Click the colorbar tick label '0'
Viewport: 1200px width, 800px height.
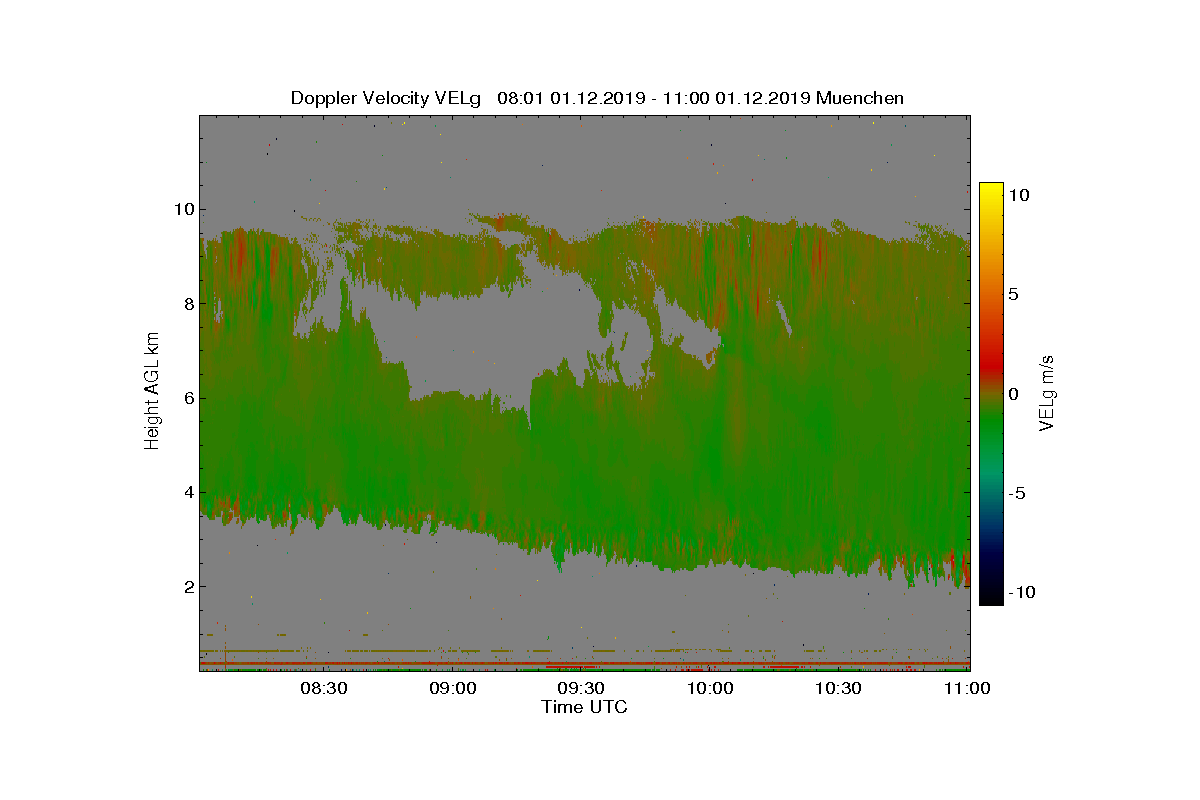[x=1012, y=394]
